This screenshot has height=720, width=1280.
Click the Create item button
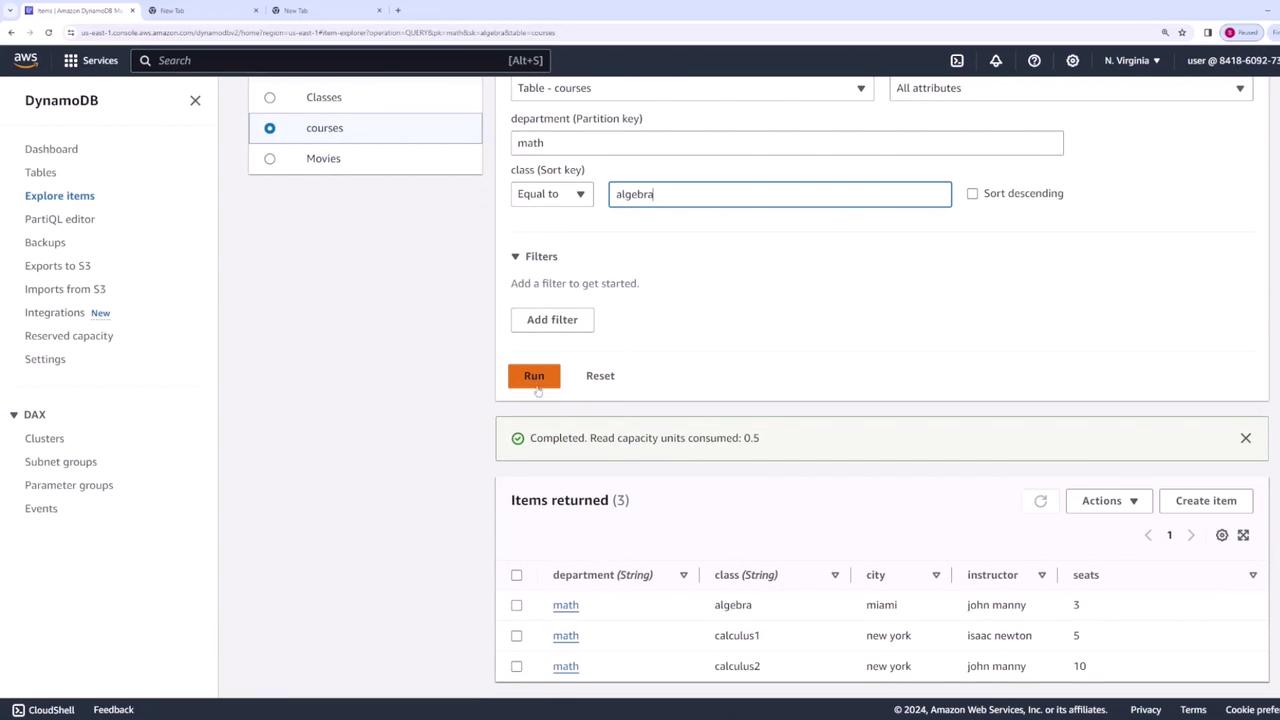point(1206,501)
